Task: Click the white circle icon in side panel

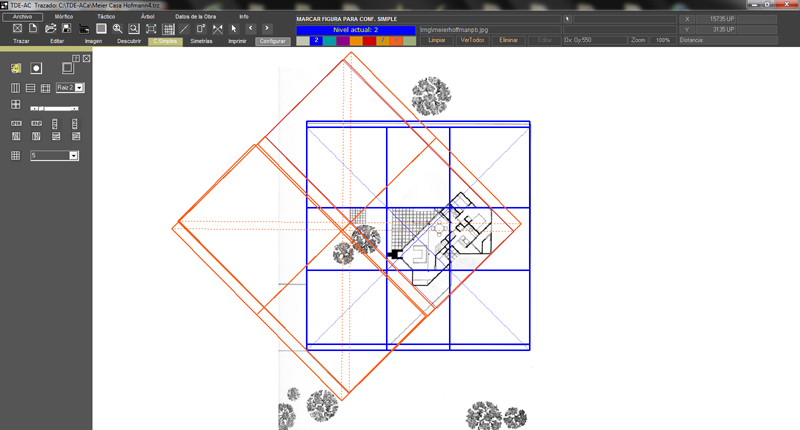Action: (x=36, y=68)
